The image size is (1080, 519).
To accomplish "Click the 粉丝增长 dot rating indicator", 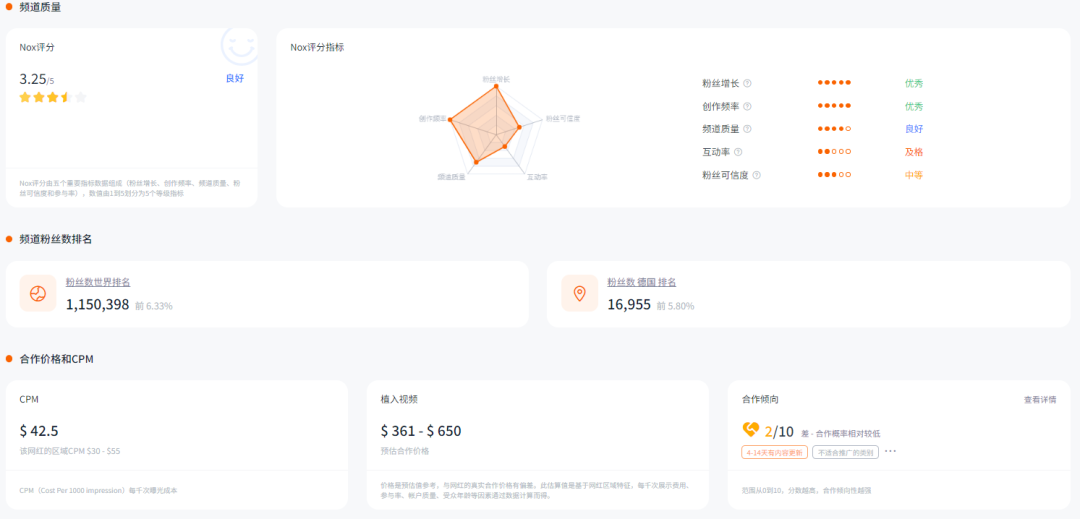I will 834,83.
